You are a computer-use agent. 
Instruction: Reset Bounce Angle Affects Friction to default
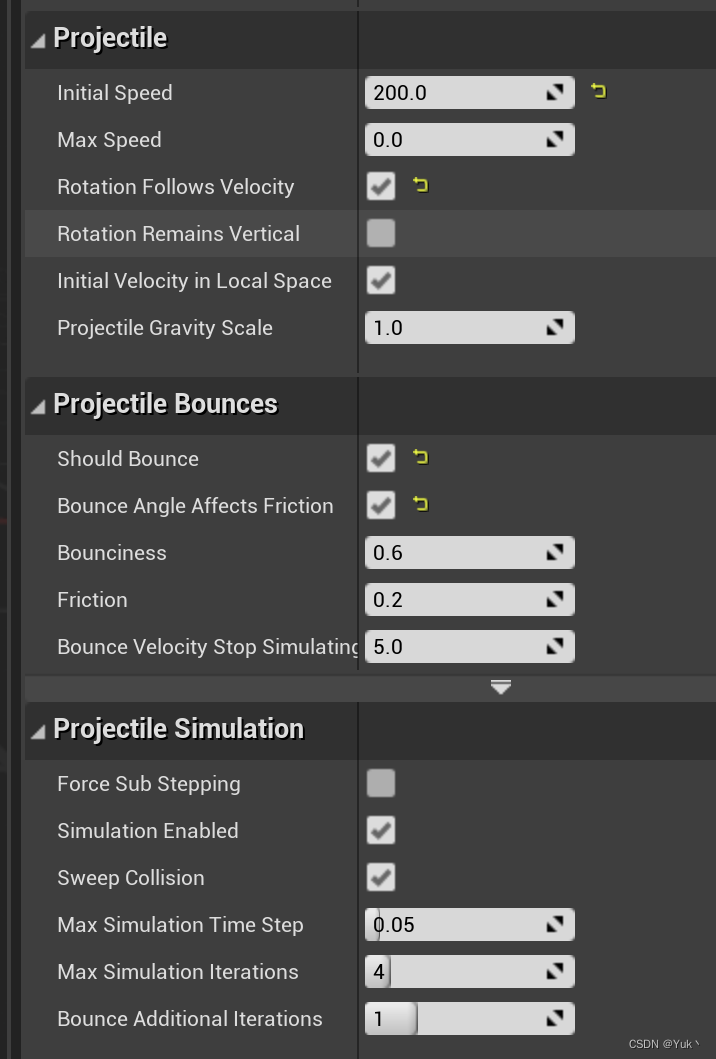coord(420,504)
